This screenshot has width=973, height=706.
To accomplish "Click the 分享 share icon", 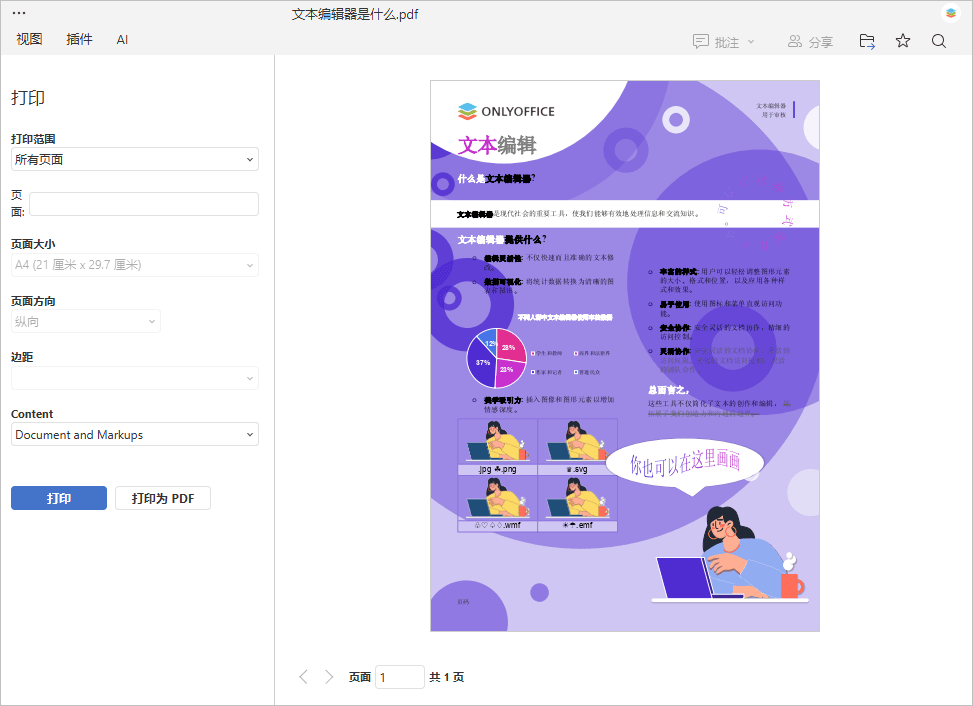I will [795, 42].
